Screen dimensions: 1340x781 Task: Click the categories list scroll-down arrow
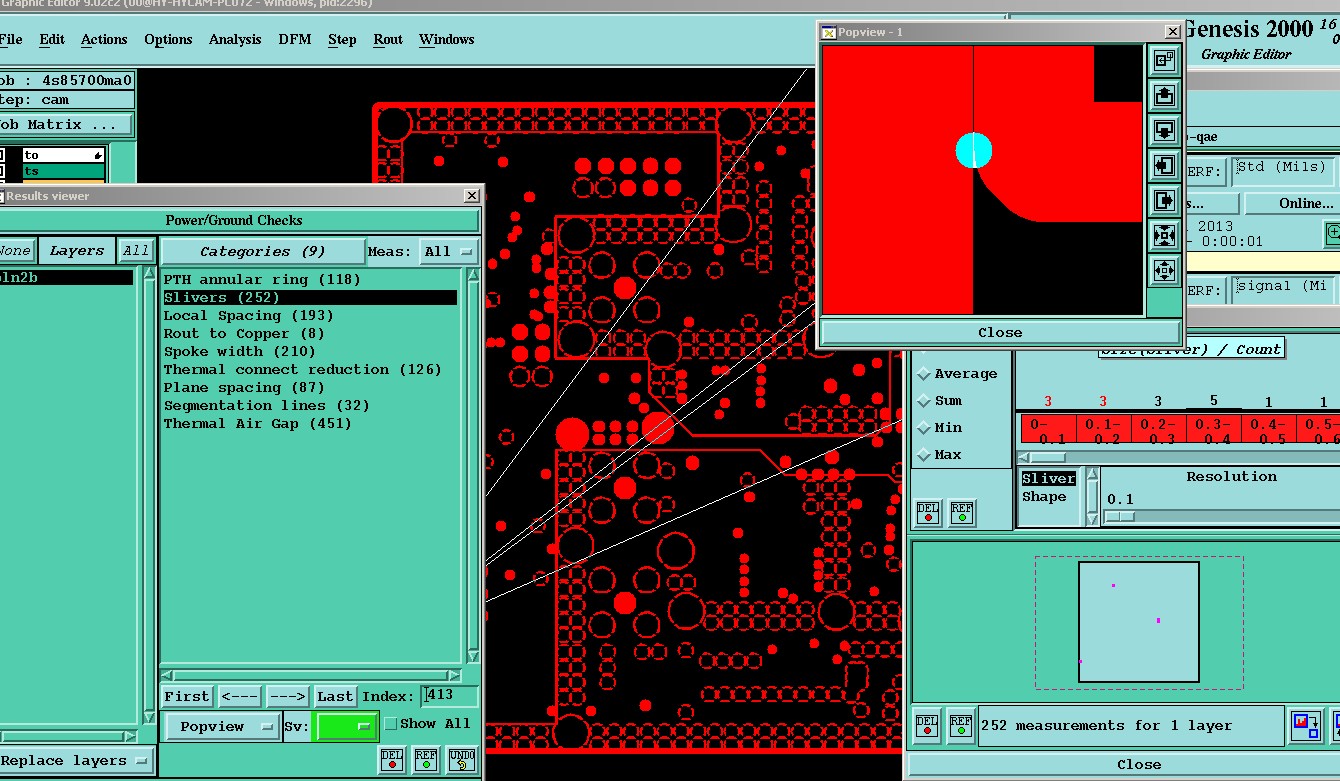pos(474,656)
